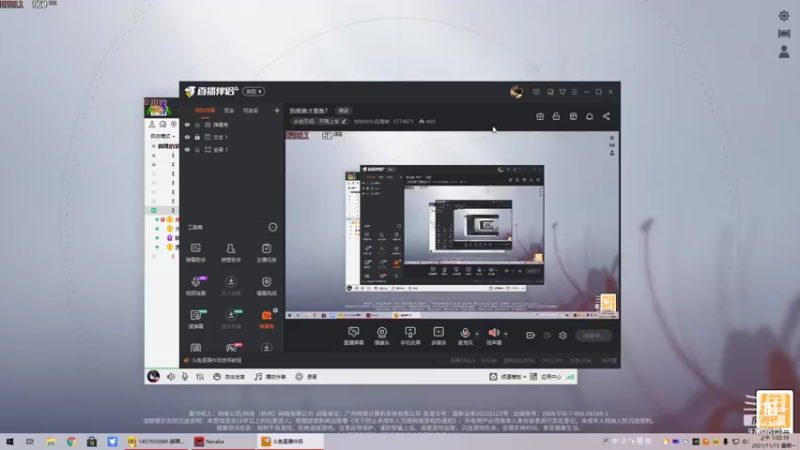Expand the speaker options arrow
This screenshot has height=450, width=800.
[506, 334]
